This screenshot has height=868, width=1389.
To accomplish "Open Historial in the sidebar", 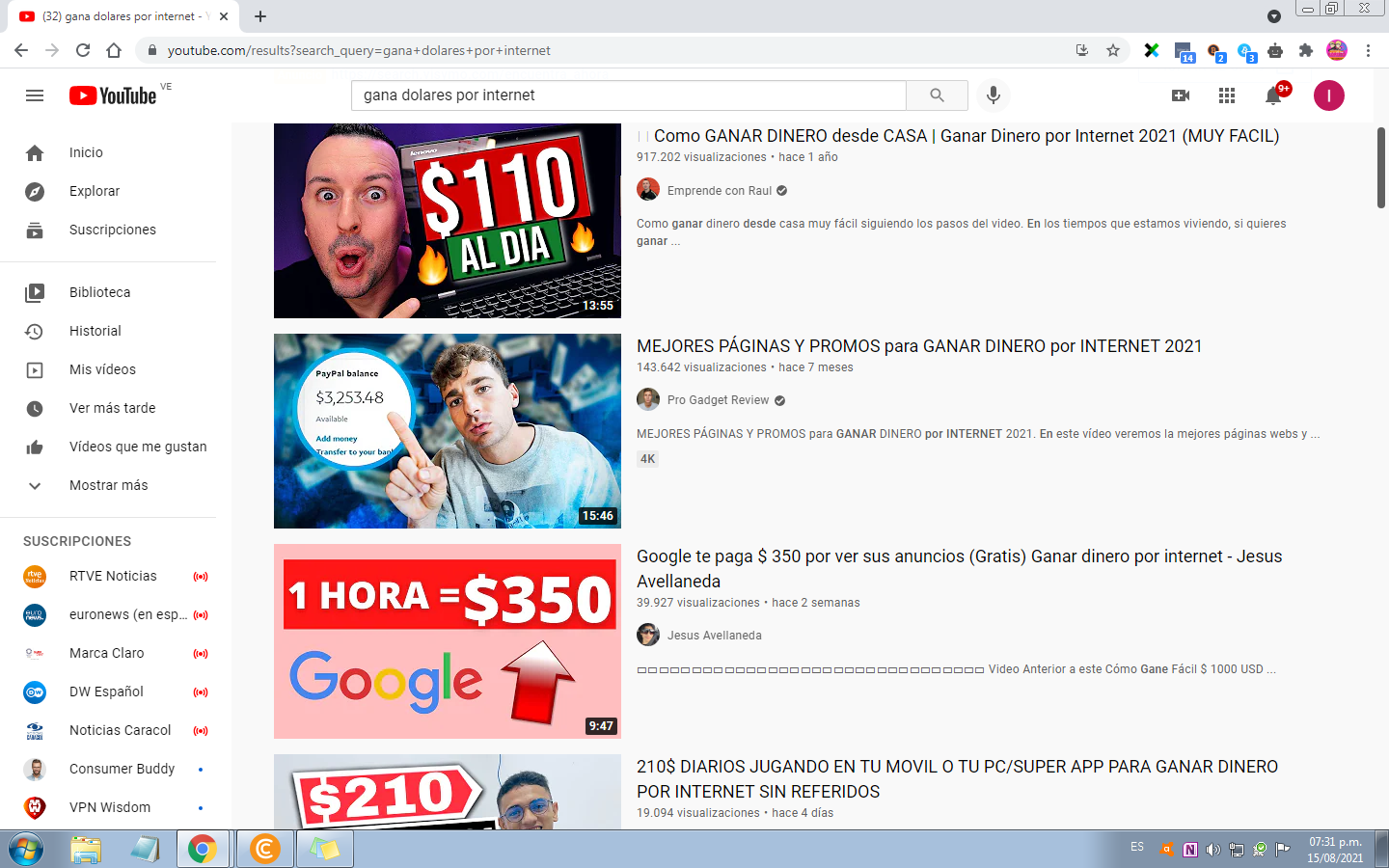I will [108, 331].
